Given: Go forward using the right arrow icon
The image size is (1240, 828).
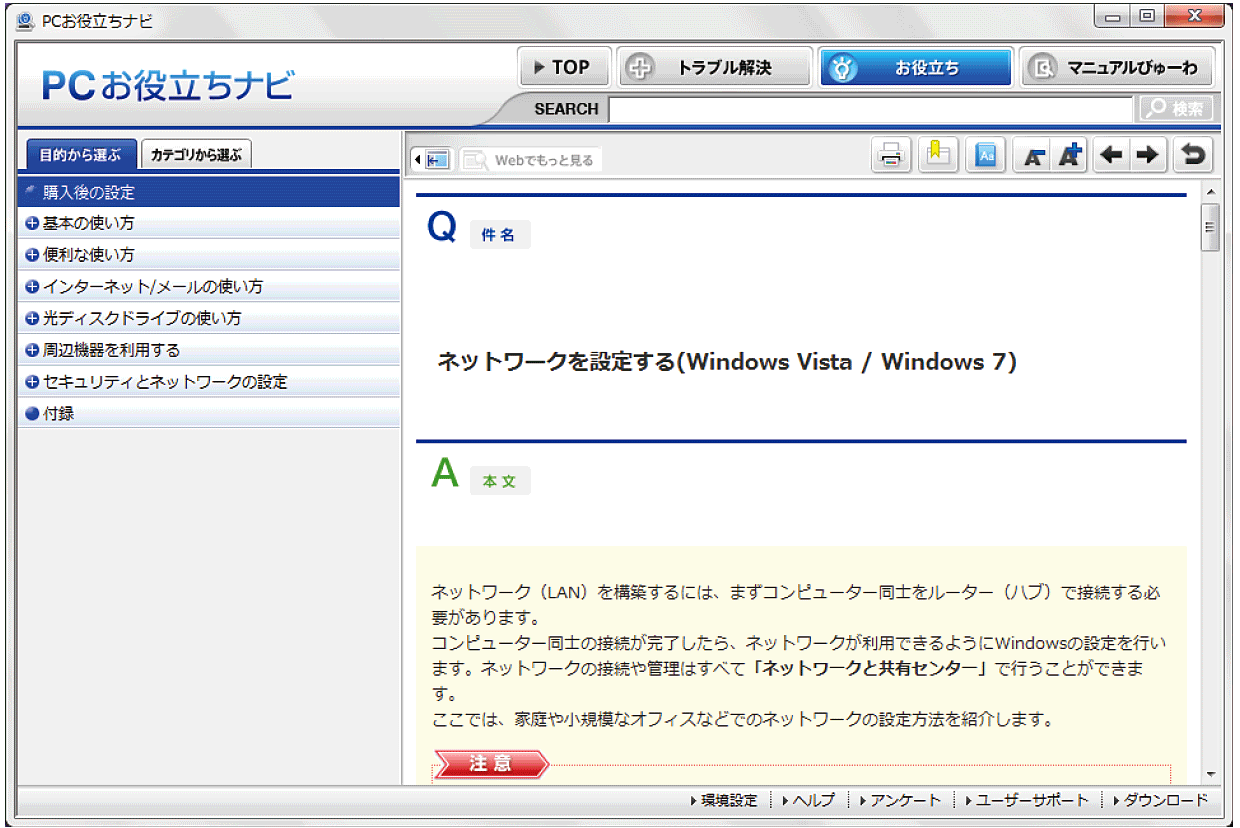Looking at the screenshot, I should click(1147, 156).
